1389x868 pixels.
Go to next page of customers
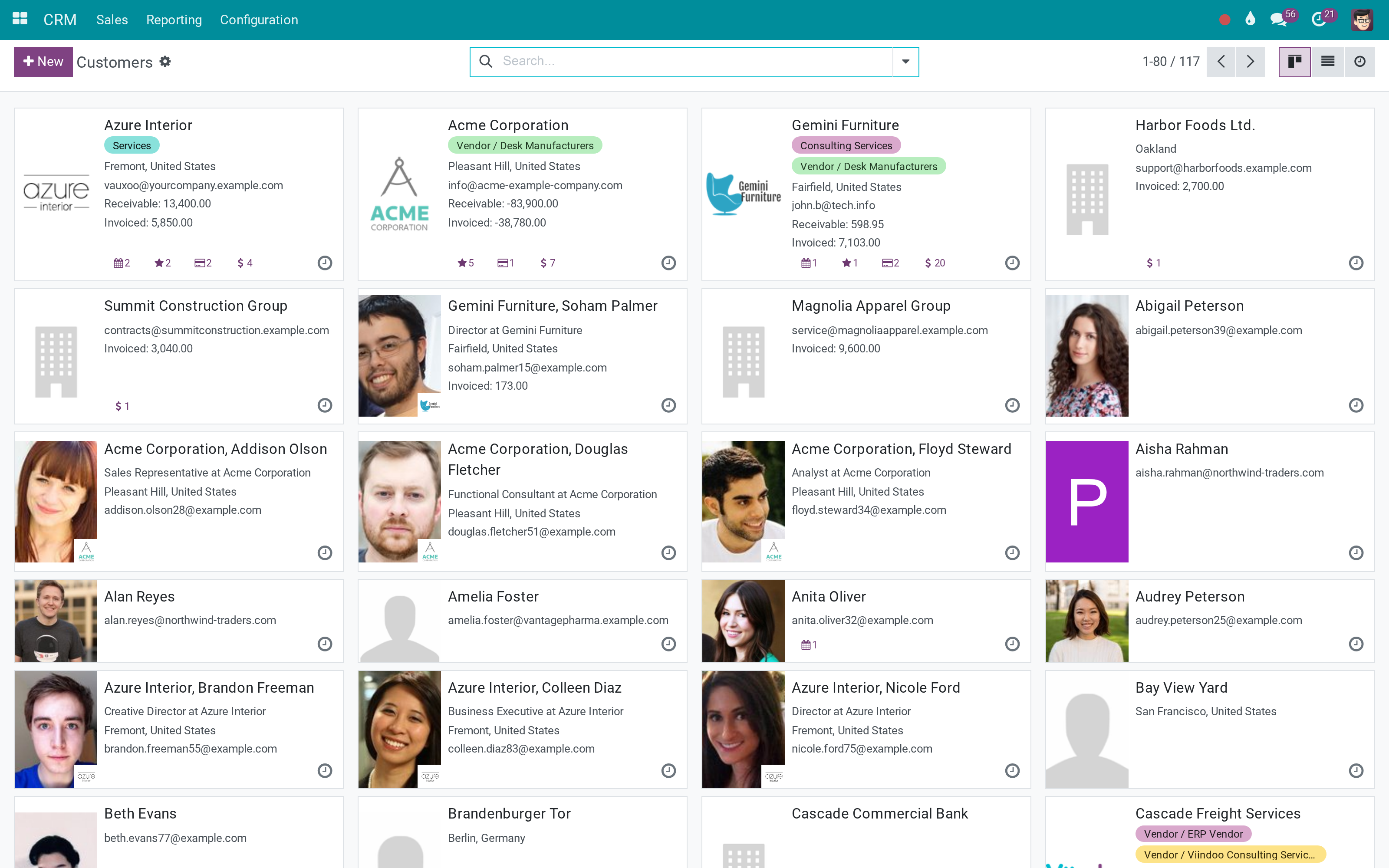(1251, 62)
